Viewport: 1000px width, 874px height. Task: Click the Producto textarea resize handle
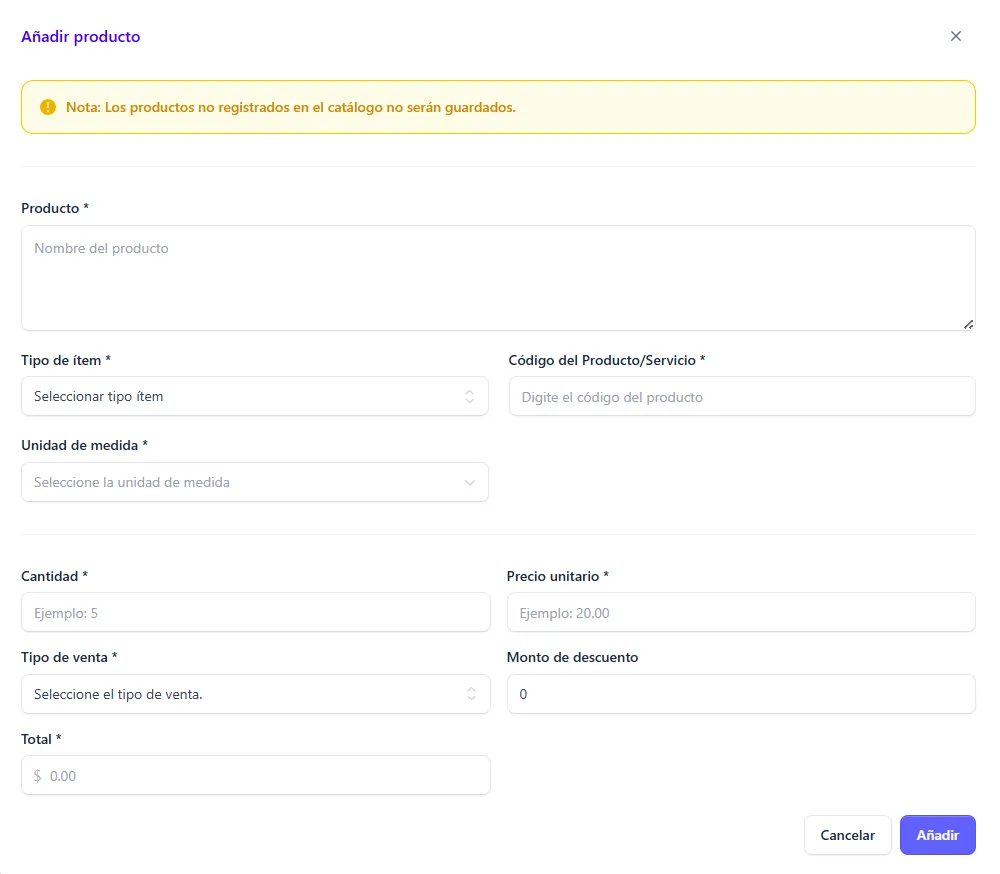[968, 324]
